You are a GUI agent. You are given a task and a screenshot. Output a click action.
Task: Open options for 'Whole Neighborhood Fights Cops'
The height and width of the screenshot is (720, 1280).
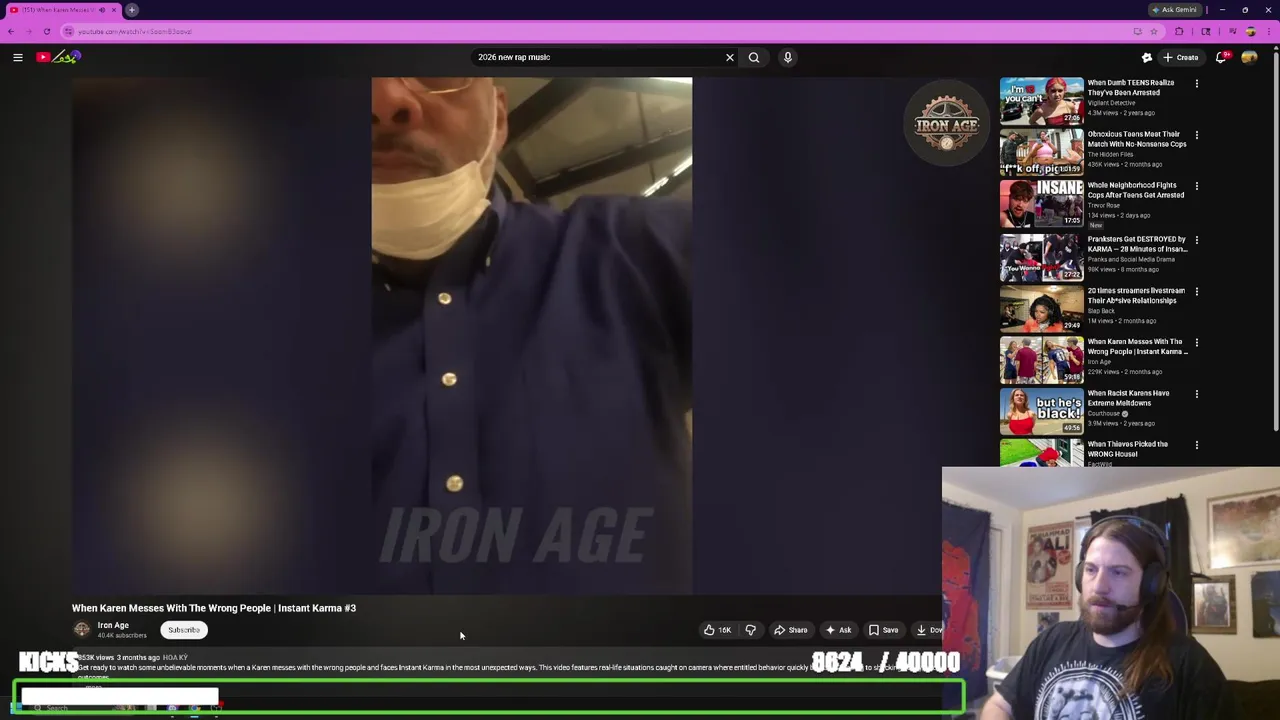(1196, 186)
